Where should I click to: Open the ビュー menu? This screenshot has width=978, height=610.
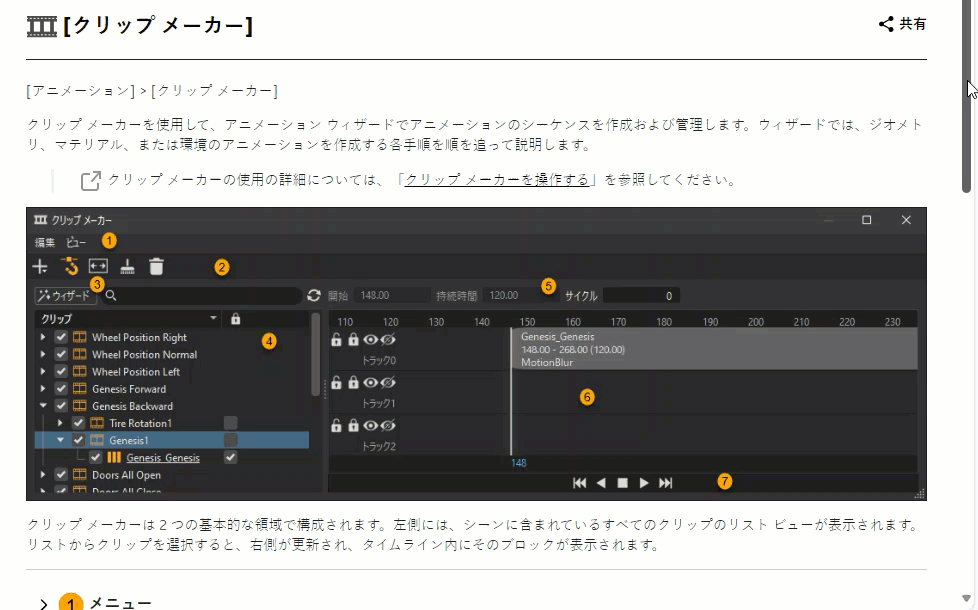point(78,240)
